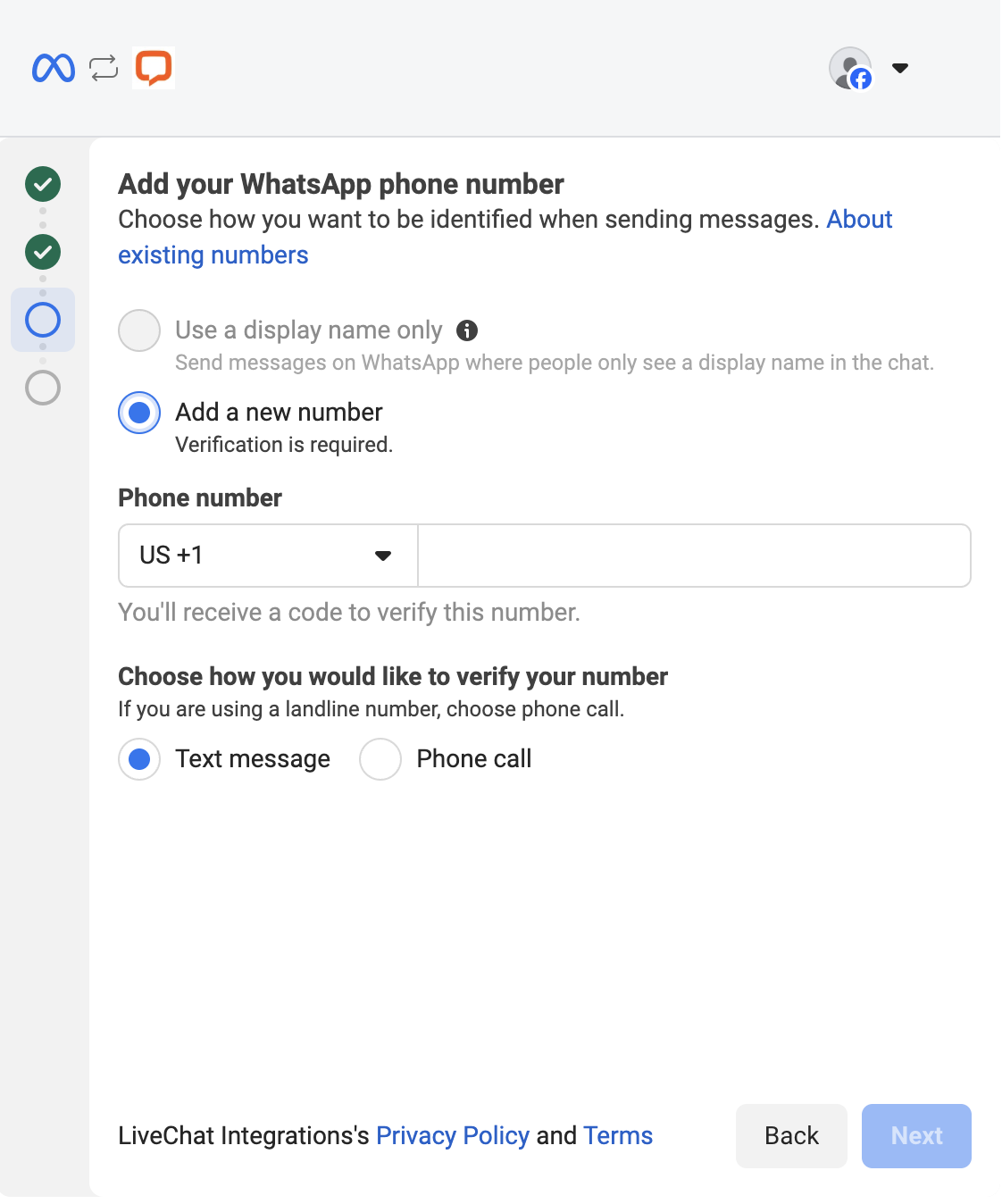Click the dropdown arrow inside the country selector
The image size is (1002, 1204).
[x=383, y=555]
